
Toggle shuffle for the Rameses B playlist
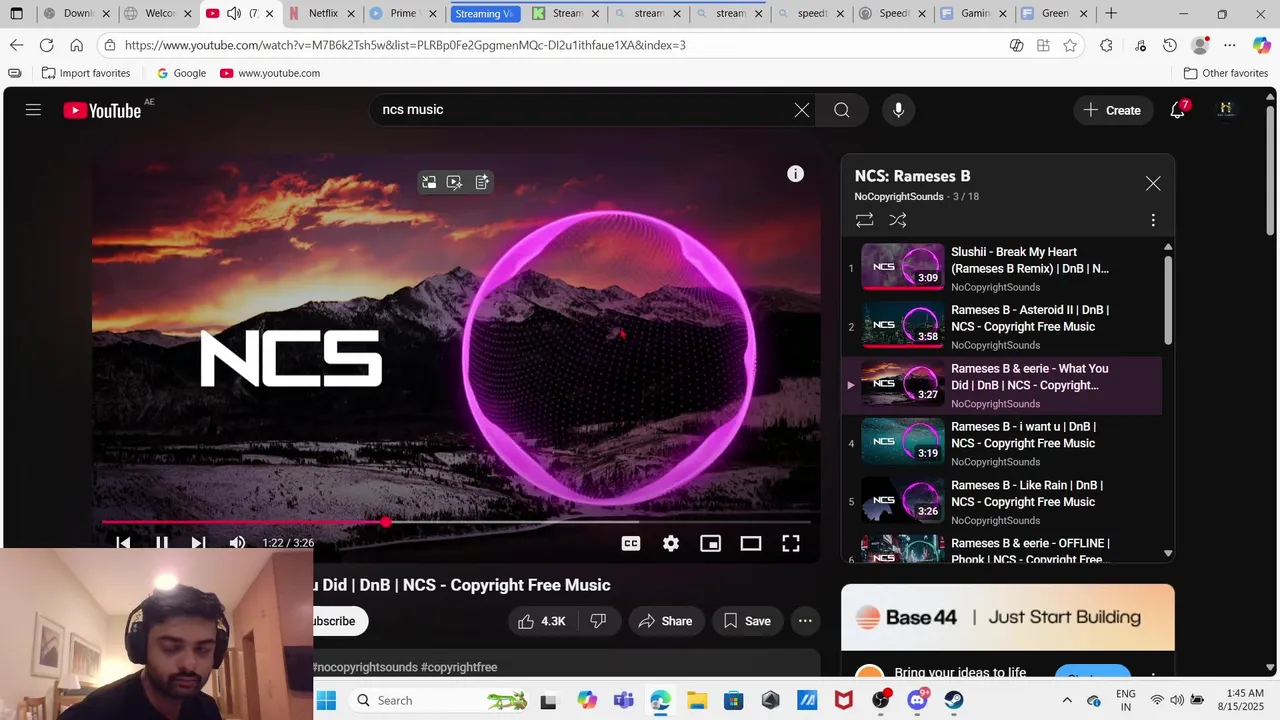point(898,220)
